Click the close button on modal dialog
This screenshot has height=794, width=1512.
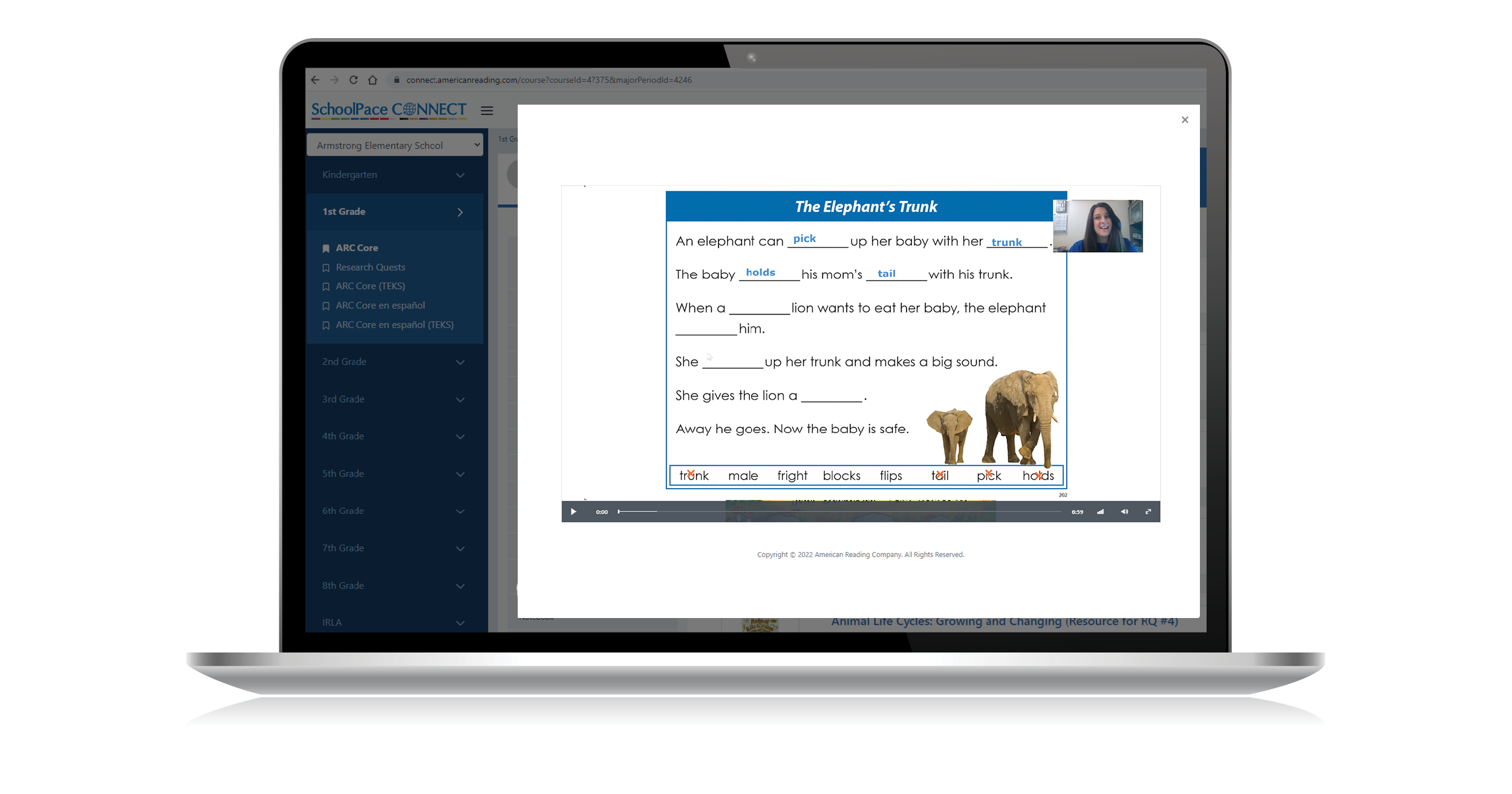tap(1185, 119)
